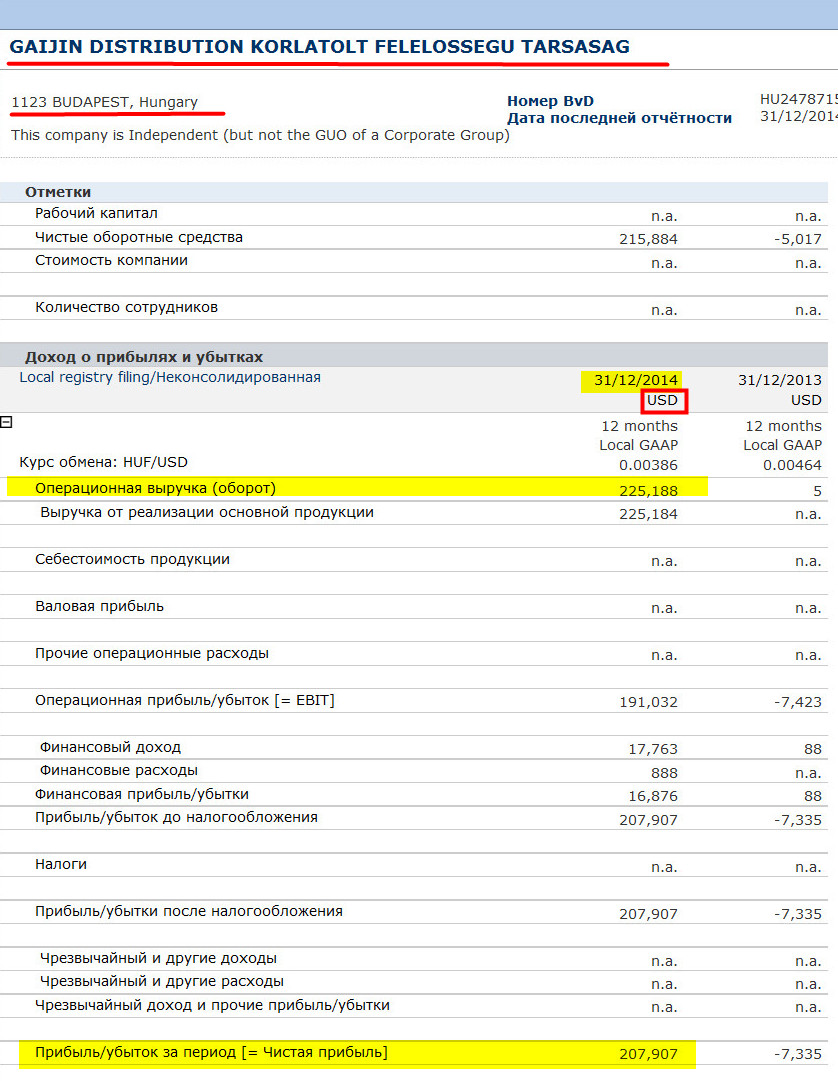
Task: Select the Рабочий капитал row label
Action: pyautogui.click(x=96, y=213)
